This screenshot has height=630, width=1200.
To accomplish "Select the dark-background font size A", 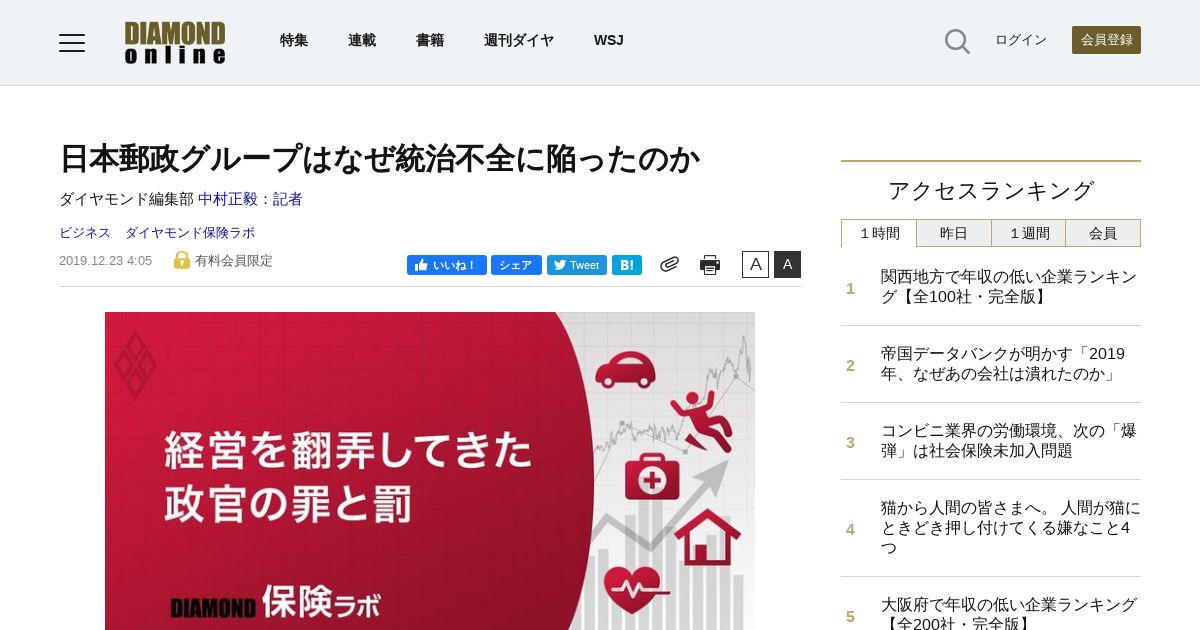I will (x=787, y=264).
